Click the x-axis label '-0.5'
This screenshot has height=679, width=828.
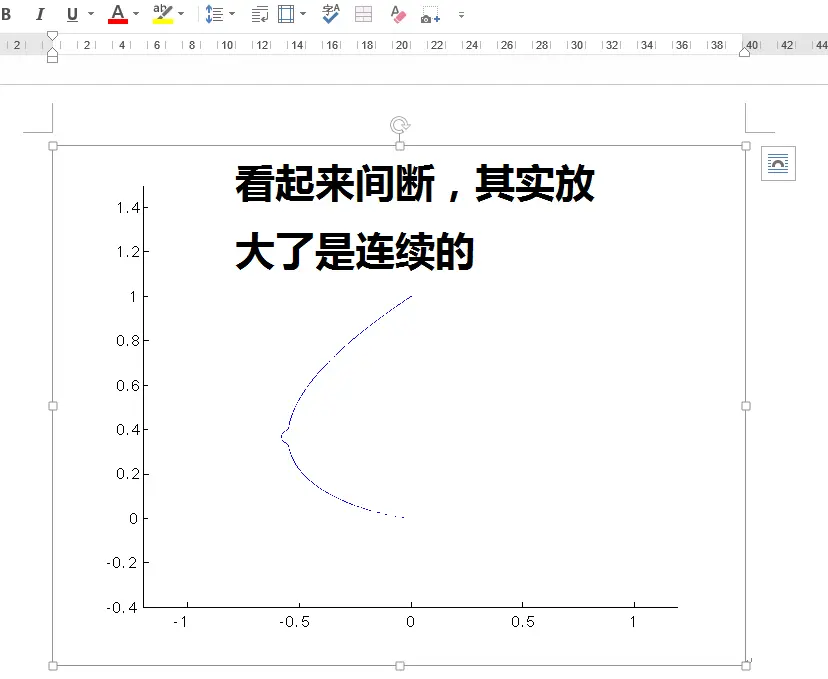(295, 622)
